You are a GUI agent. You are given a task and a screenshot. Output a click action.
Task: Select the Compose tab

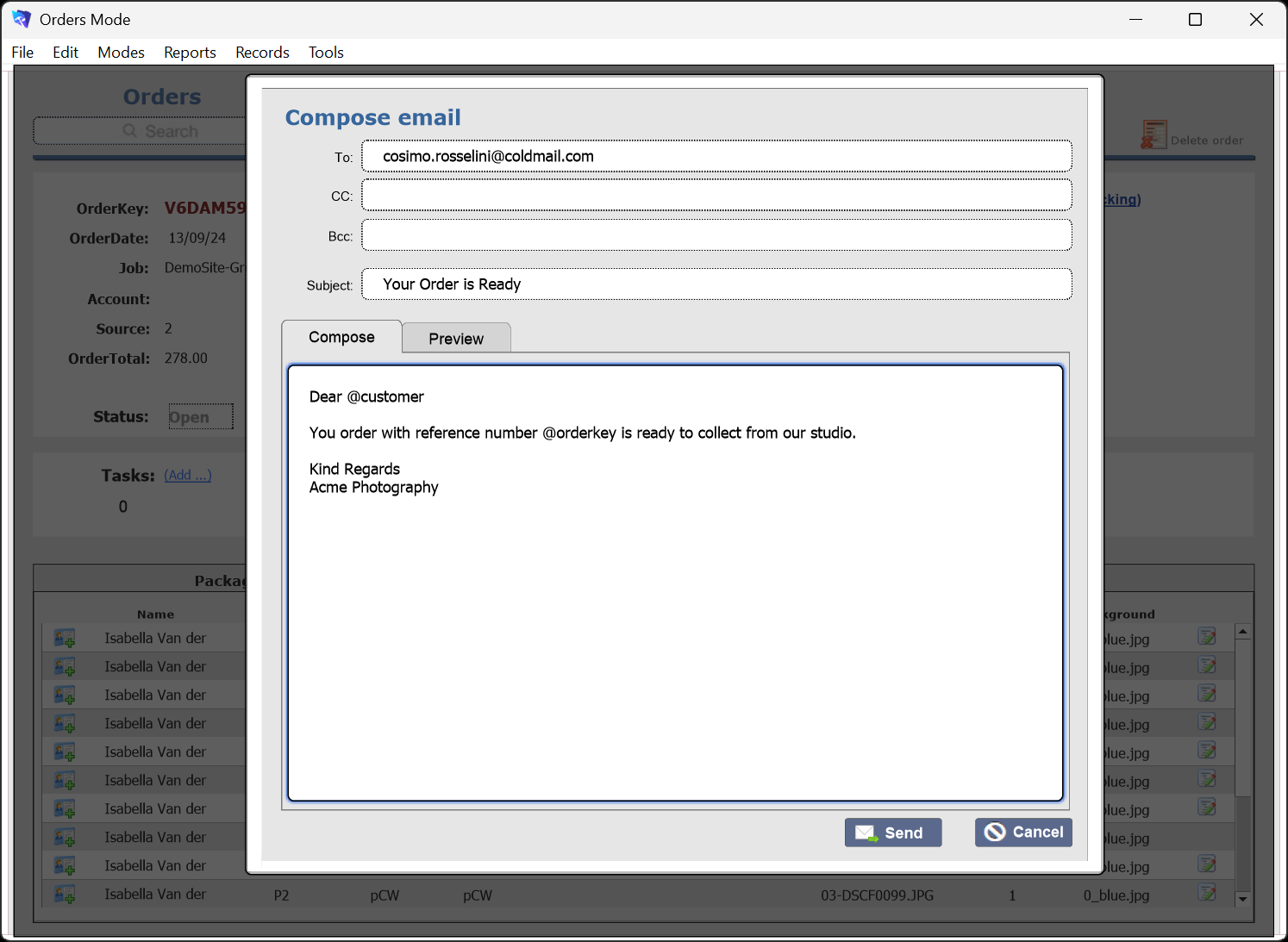341,337
